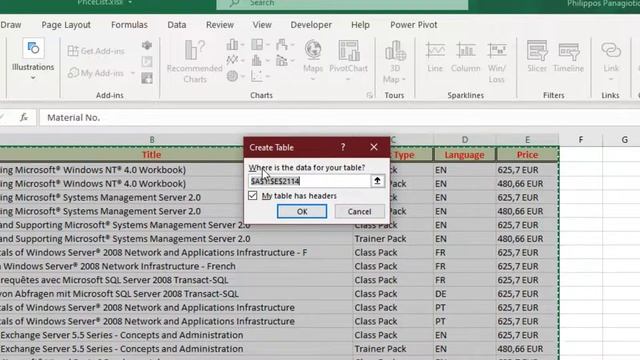Select column D header

coord(464,140)
